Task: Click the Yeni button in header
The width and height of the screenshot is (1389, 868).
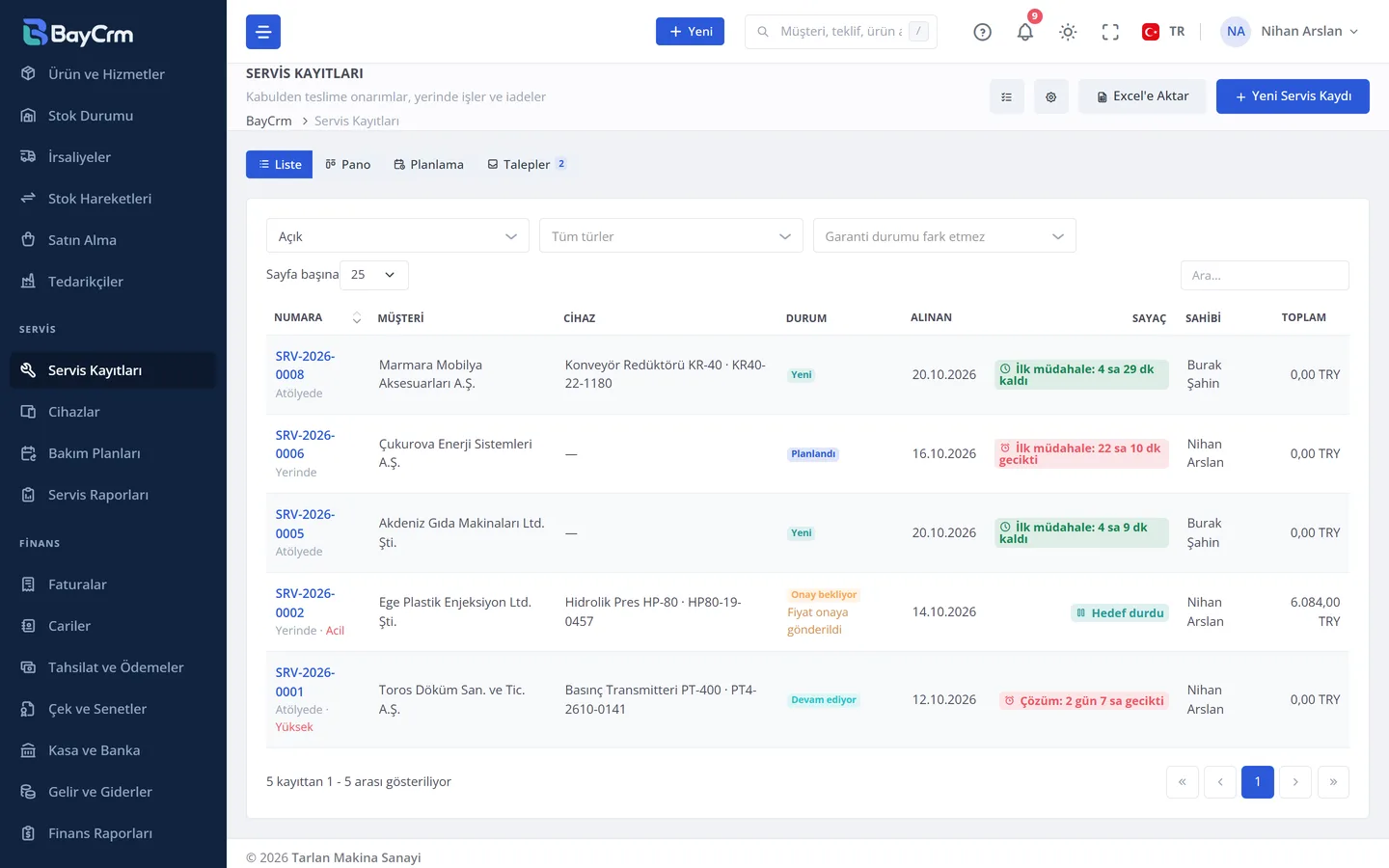Action: point(690,32)
